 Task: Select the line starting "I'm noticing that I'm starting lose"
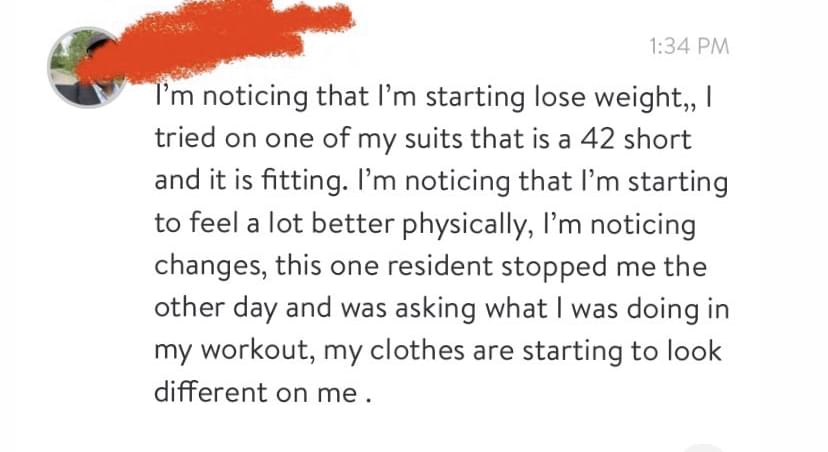[434, 98]
